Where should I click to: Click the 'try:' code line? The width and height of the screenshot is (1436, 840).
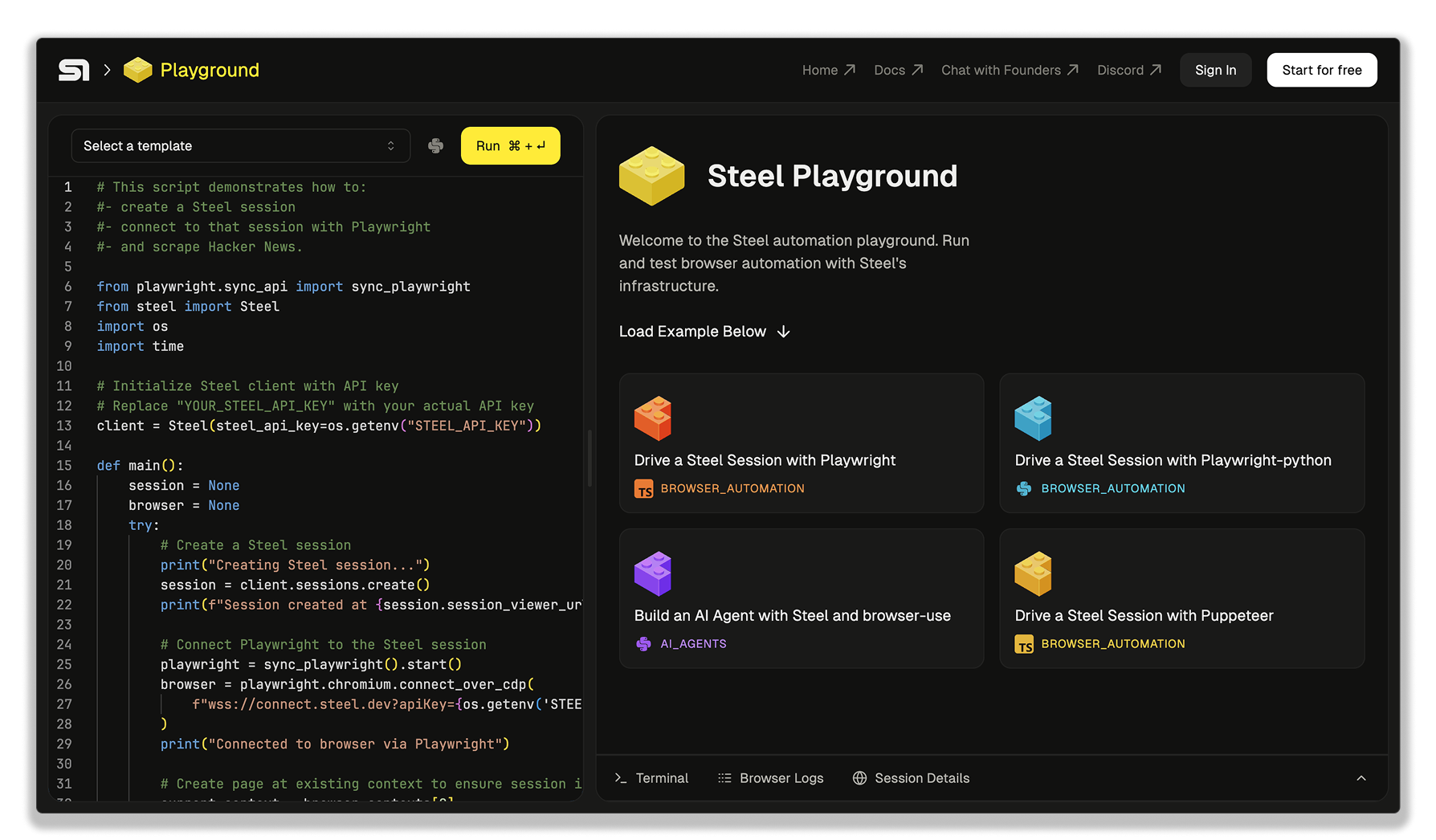144,525
